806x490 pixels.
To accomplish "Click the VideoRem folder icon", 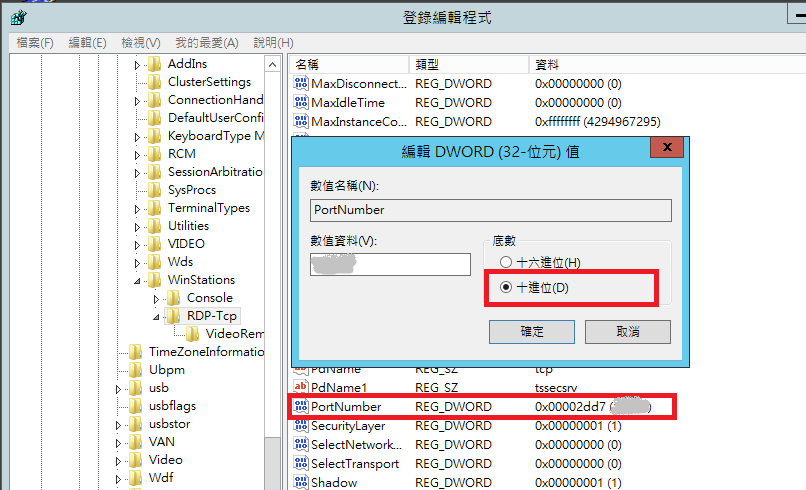I will click(193, 334).
